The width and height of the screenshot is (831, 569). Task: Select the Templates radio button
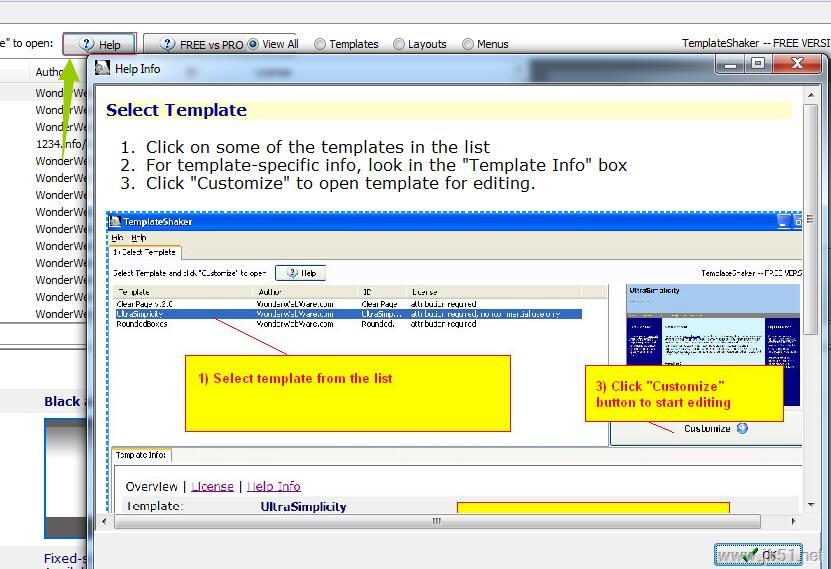pos(347,44)
